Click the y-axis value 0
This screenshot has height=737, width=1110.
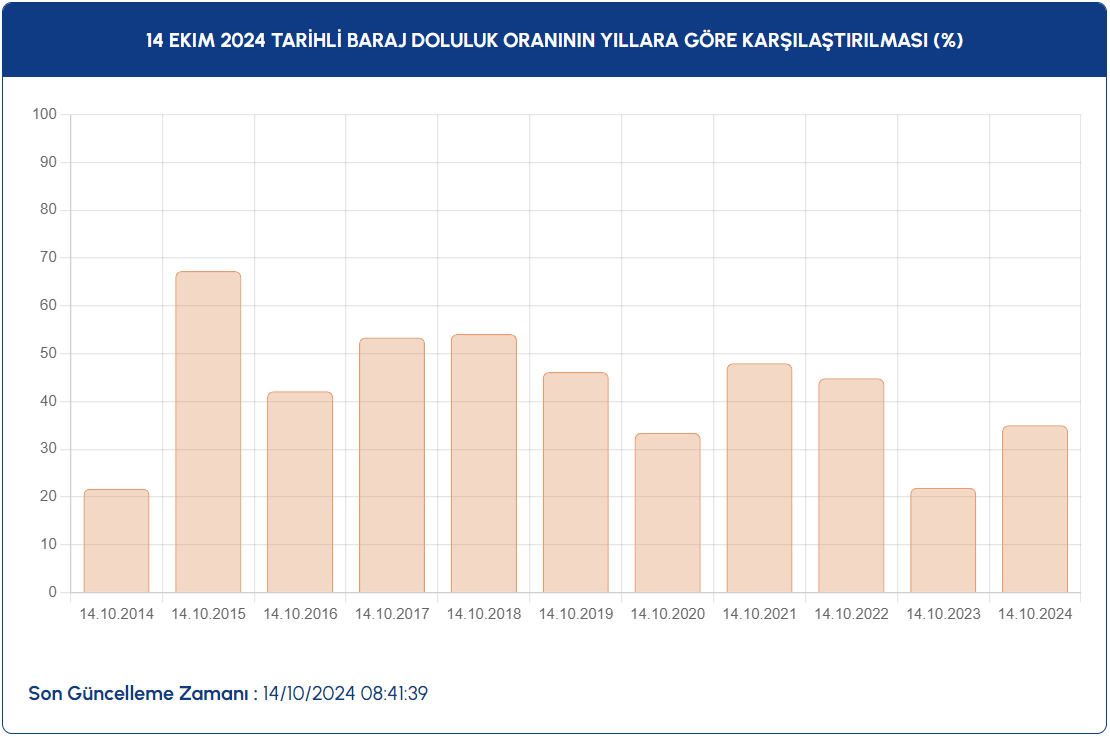(52, 592)
